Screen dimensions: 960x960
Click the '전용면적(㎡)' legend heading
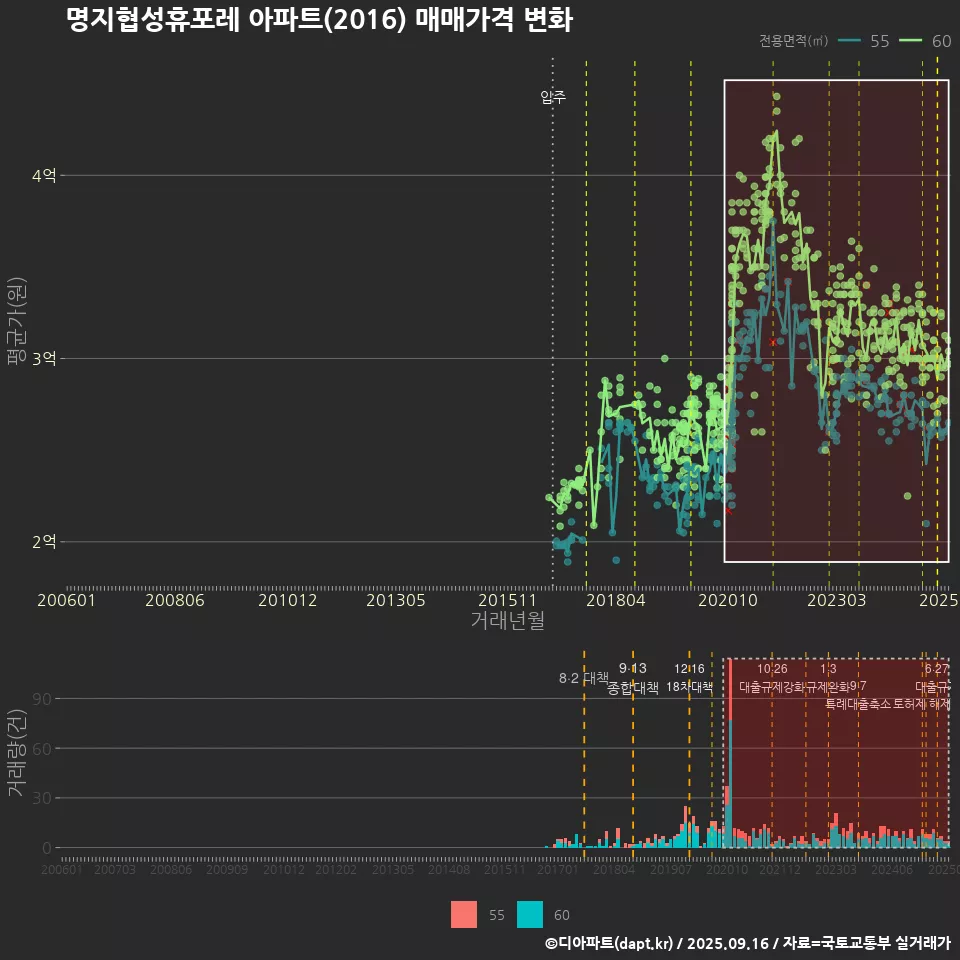(x=793, y=40)
